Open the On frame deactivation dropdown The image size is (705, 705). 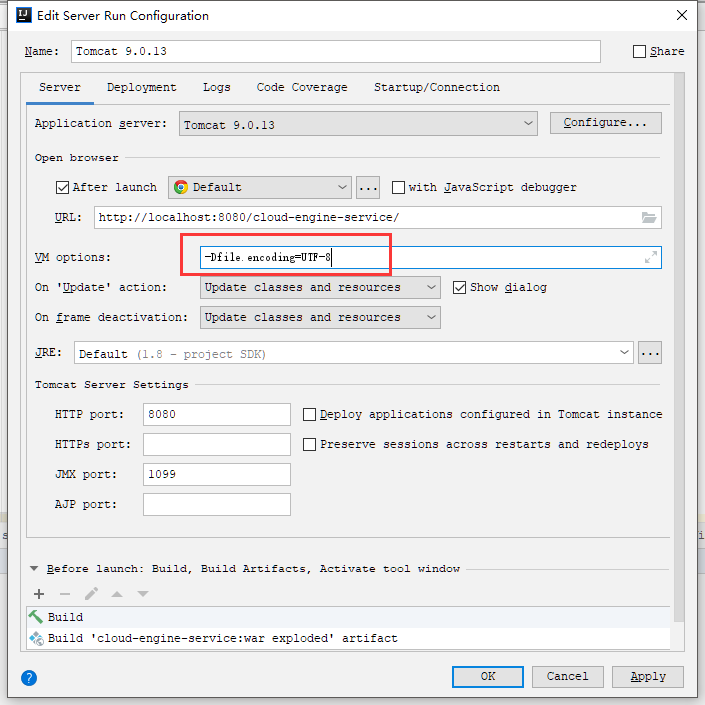coord(320,317)
